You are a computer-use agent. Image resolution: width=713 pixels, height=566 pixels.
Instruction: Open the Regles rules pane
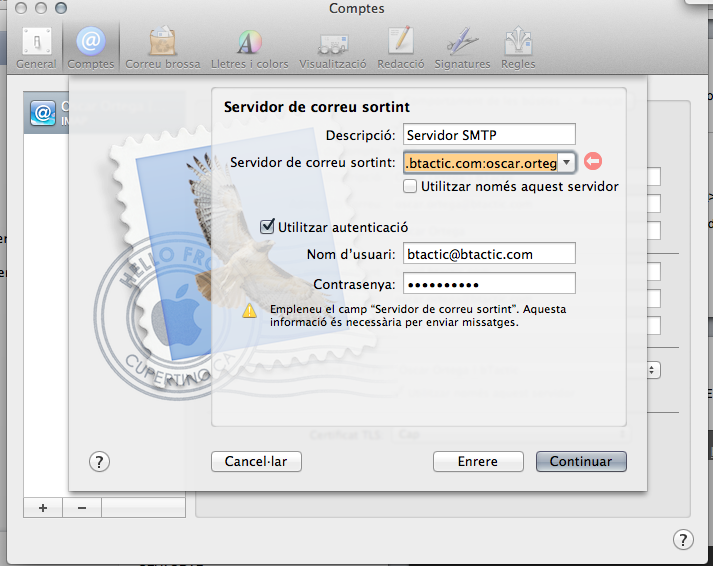(518, 48)
